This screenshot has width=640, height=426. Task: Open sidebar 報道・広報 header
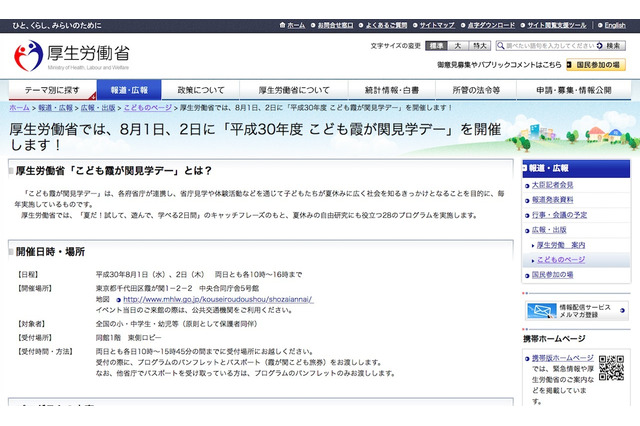tap(576, 169)
